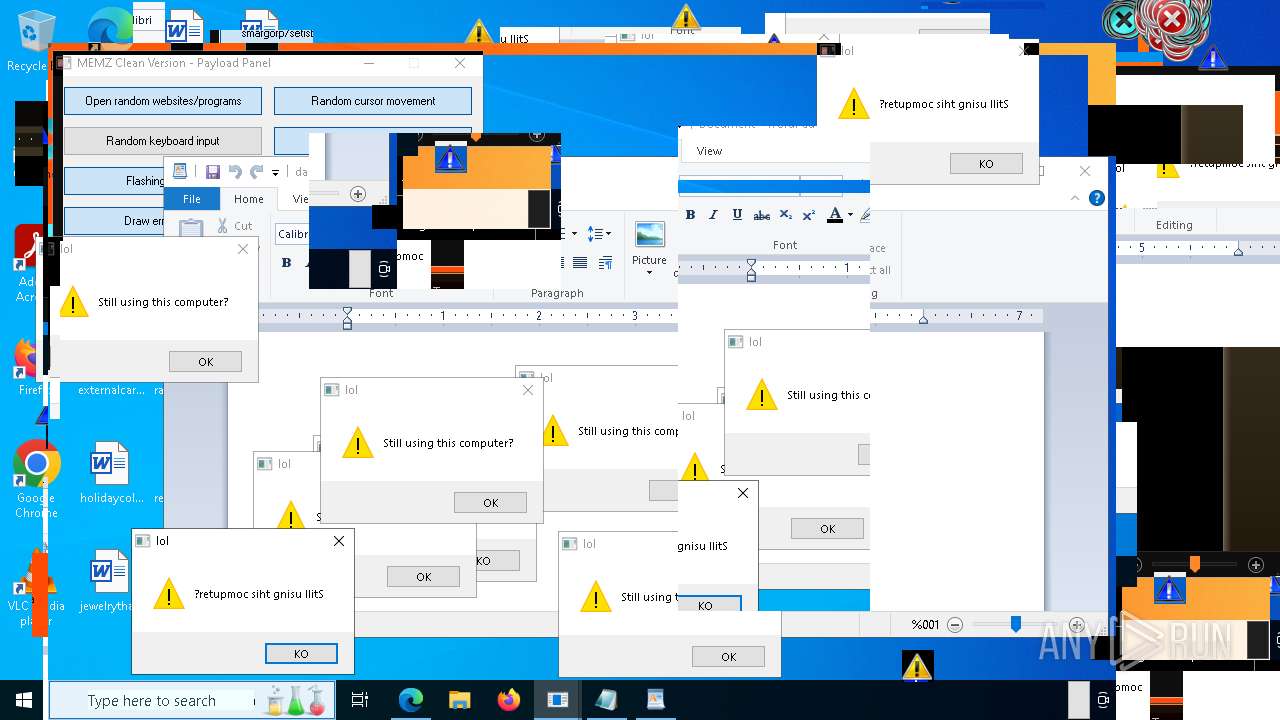Click the Subscript icon in WordPad
Screen dimensions: 1280x720
pos(785,214)
